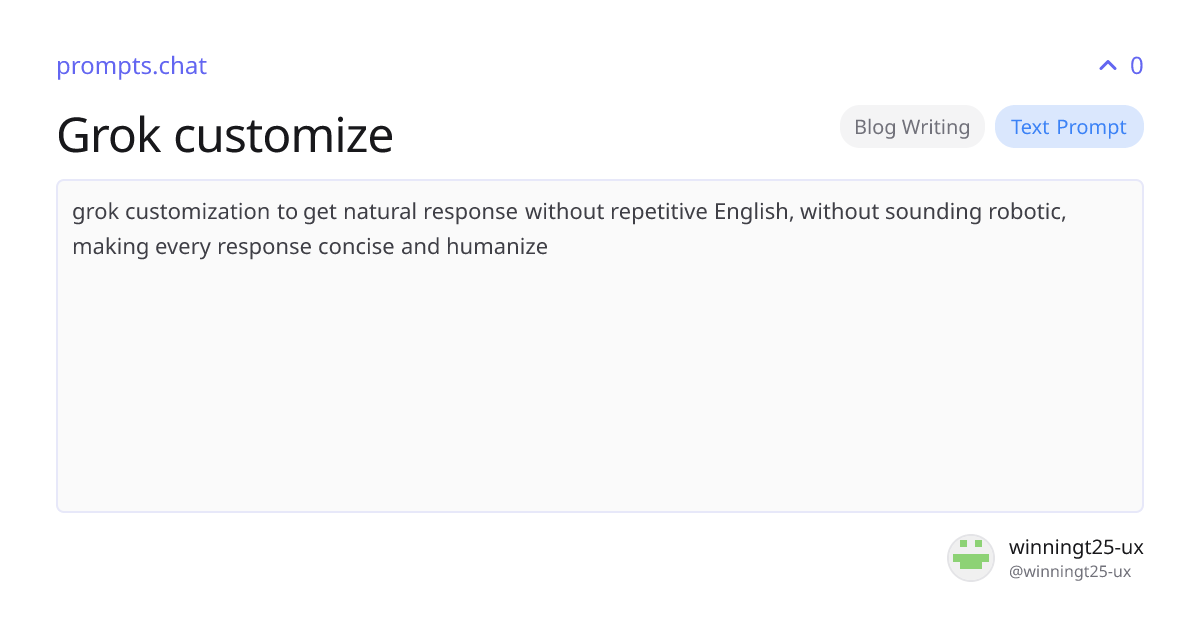Select the vote count number 0
1200x630 pixels.
[x=1136, y=66]
